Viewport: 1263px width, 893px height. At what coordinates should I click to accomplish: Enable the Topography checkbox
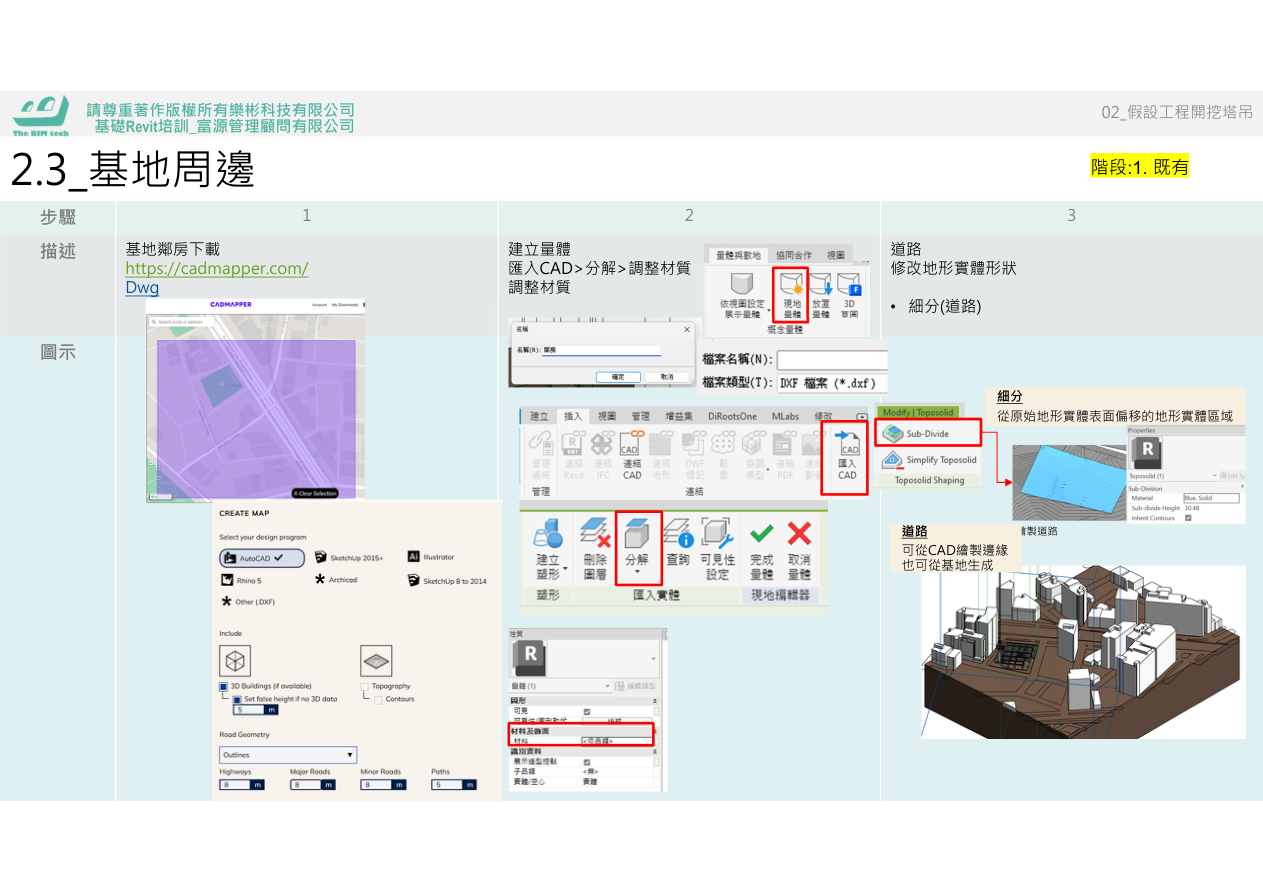(x=364, y=686)
